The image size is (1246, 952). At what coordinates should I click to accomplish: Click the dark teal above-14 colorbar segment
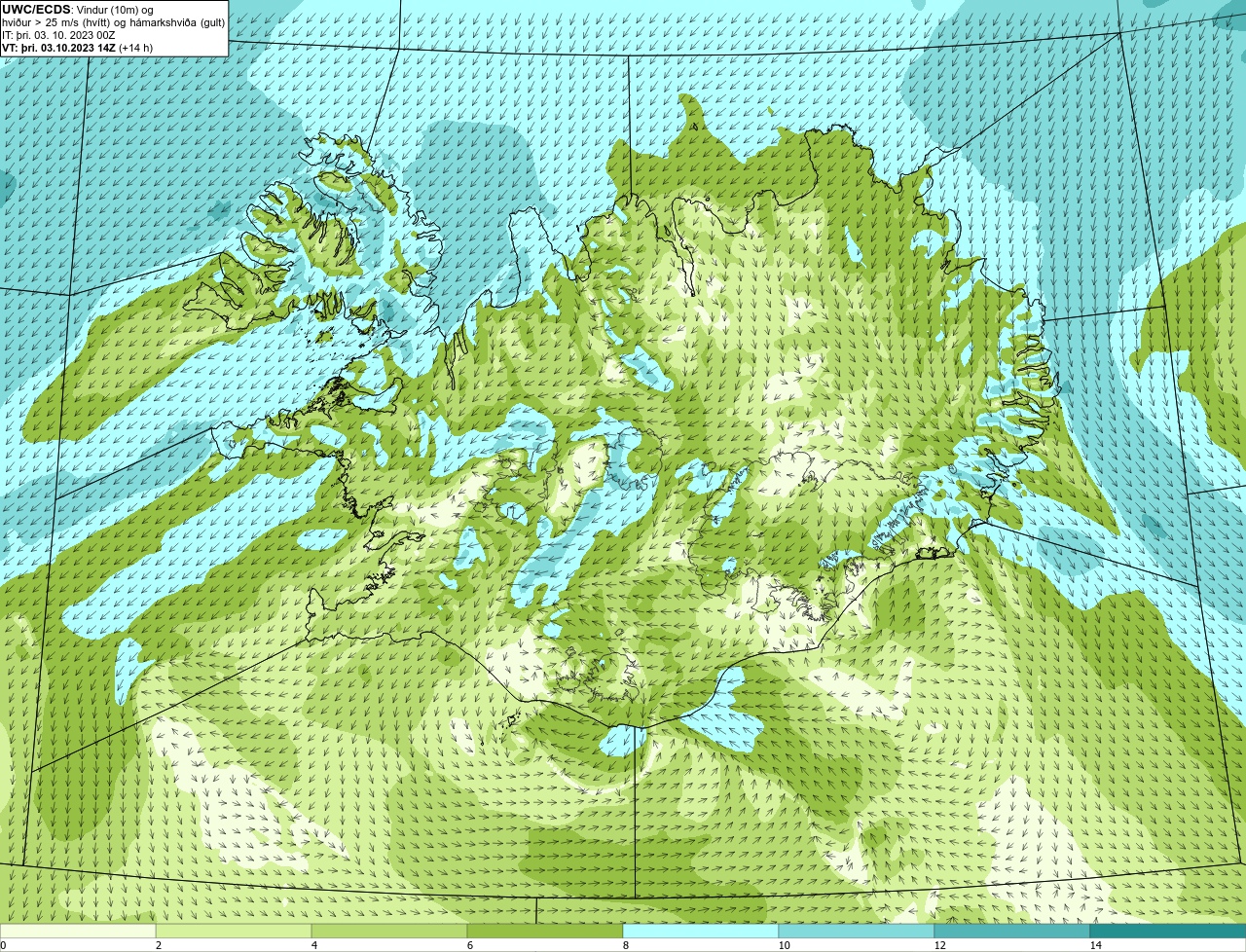coord(1168,931)
